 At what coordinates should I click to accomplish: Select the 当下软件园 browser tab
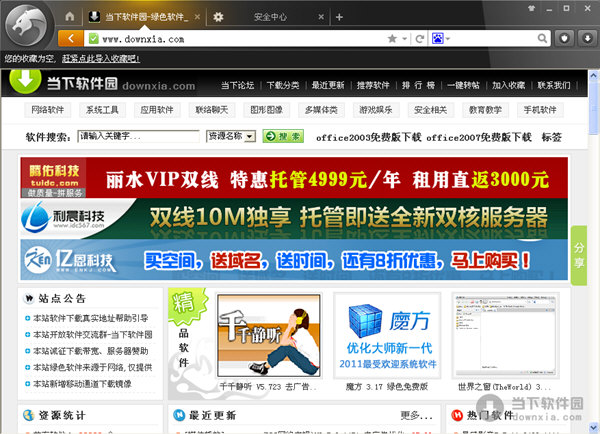click(x=145, y=17)
